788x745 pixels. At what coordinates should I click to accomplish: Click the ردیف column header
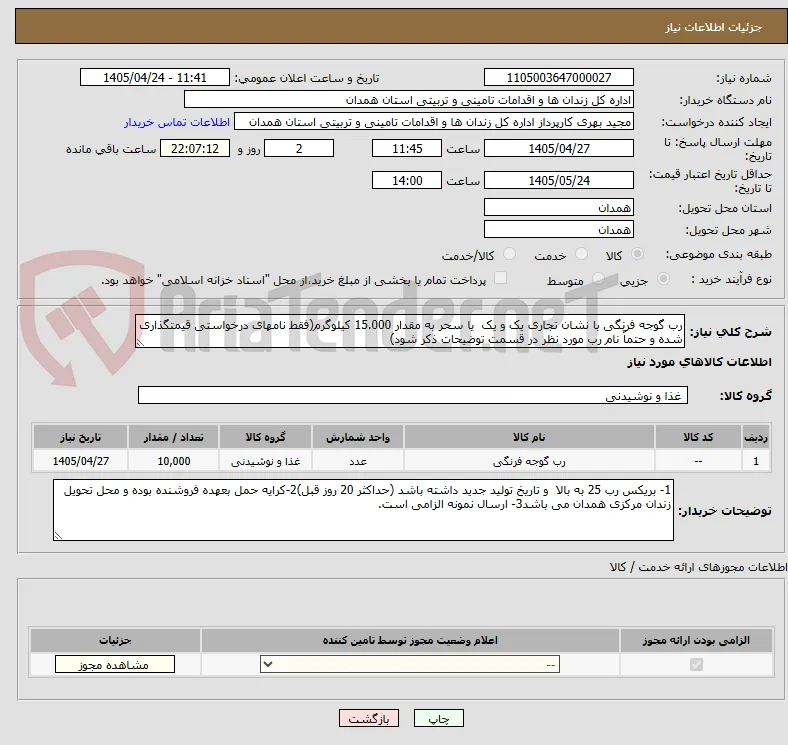click(x=756, y=437)
